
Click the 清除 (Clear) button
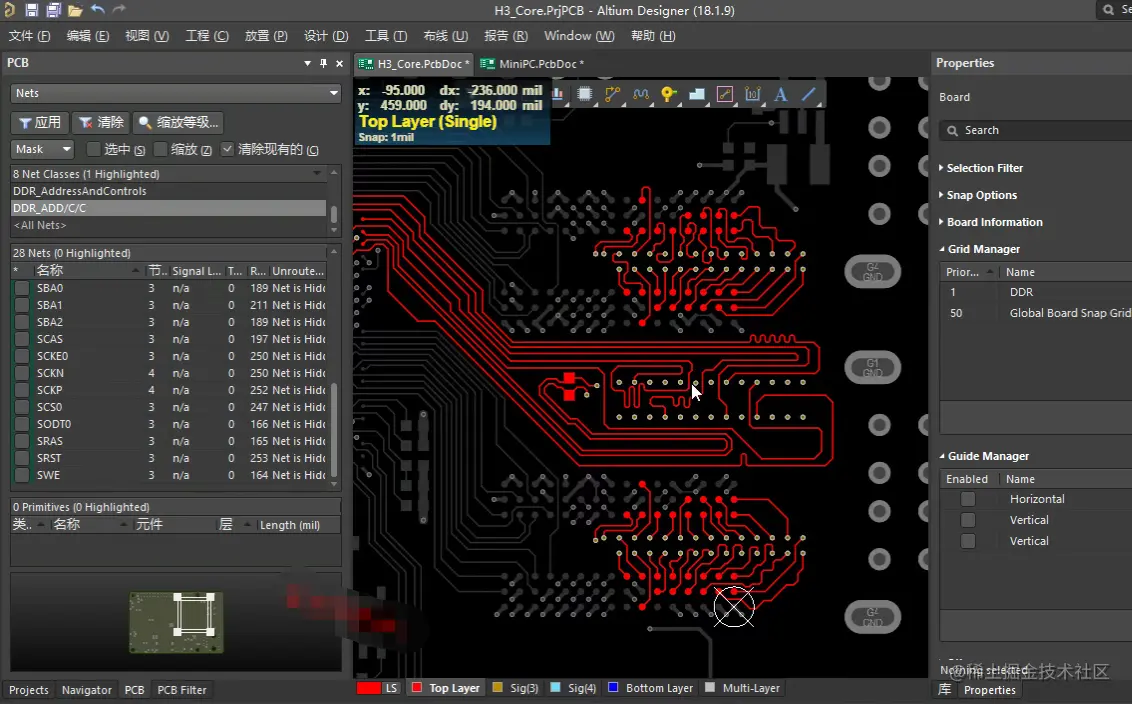pos(101,122)
